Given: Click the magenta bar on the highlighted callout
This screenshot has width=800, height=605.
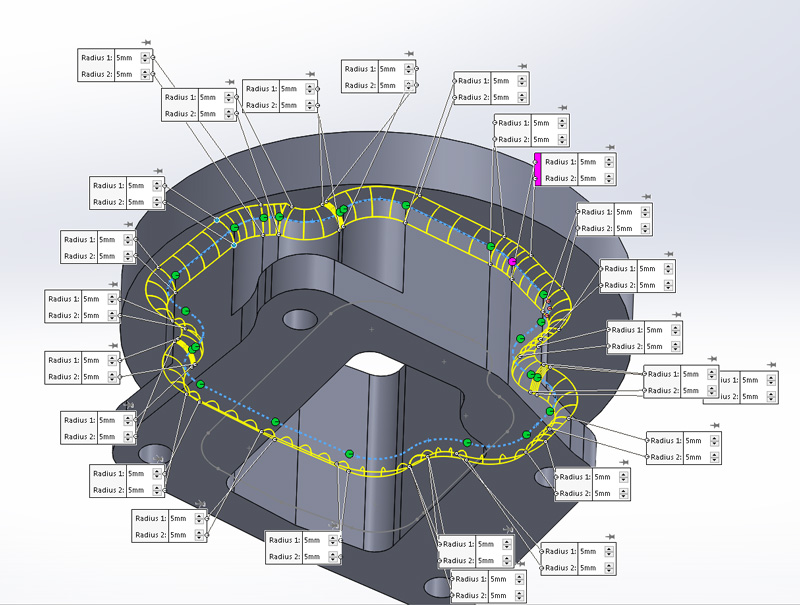Looking at the screenshot, I should pos(537,170).
